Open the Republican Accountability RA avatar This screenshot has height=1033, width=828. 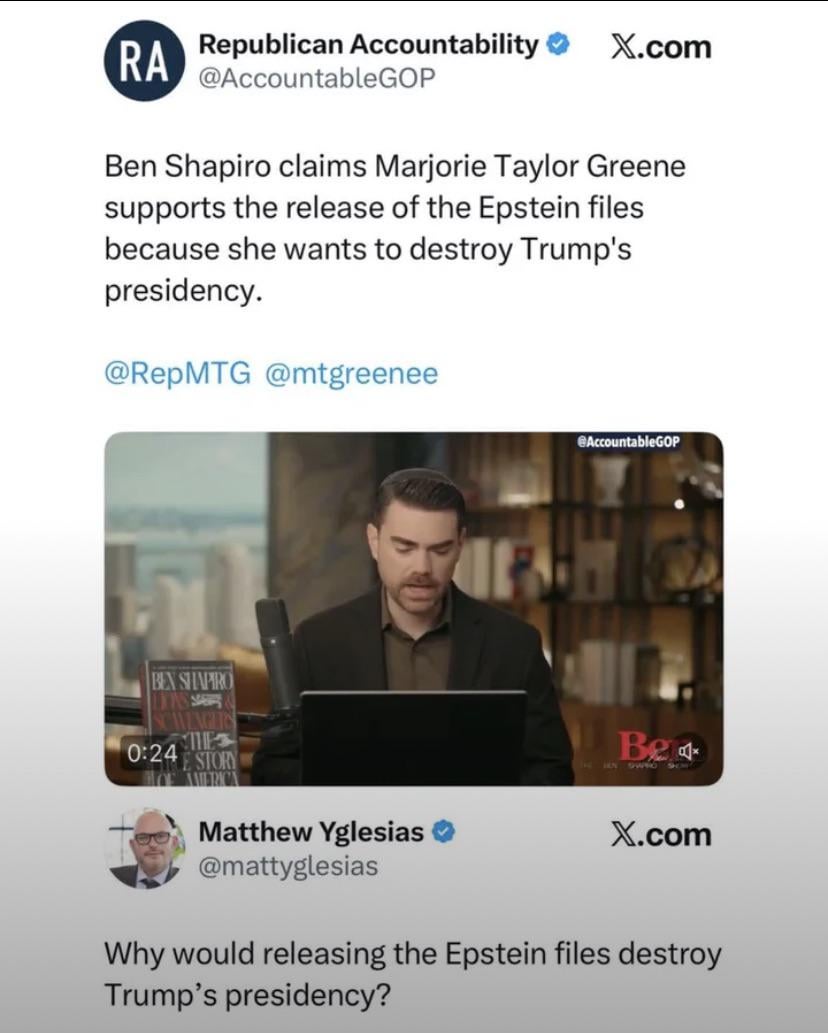pyautogui.click(x=144, y=61)
